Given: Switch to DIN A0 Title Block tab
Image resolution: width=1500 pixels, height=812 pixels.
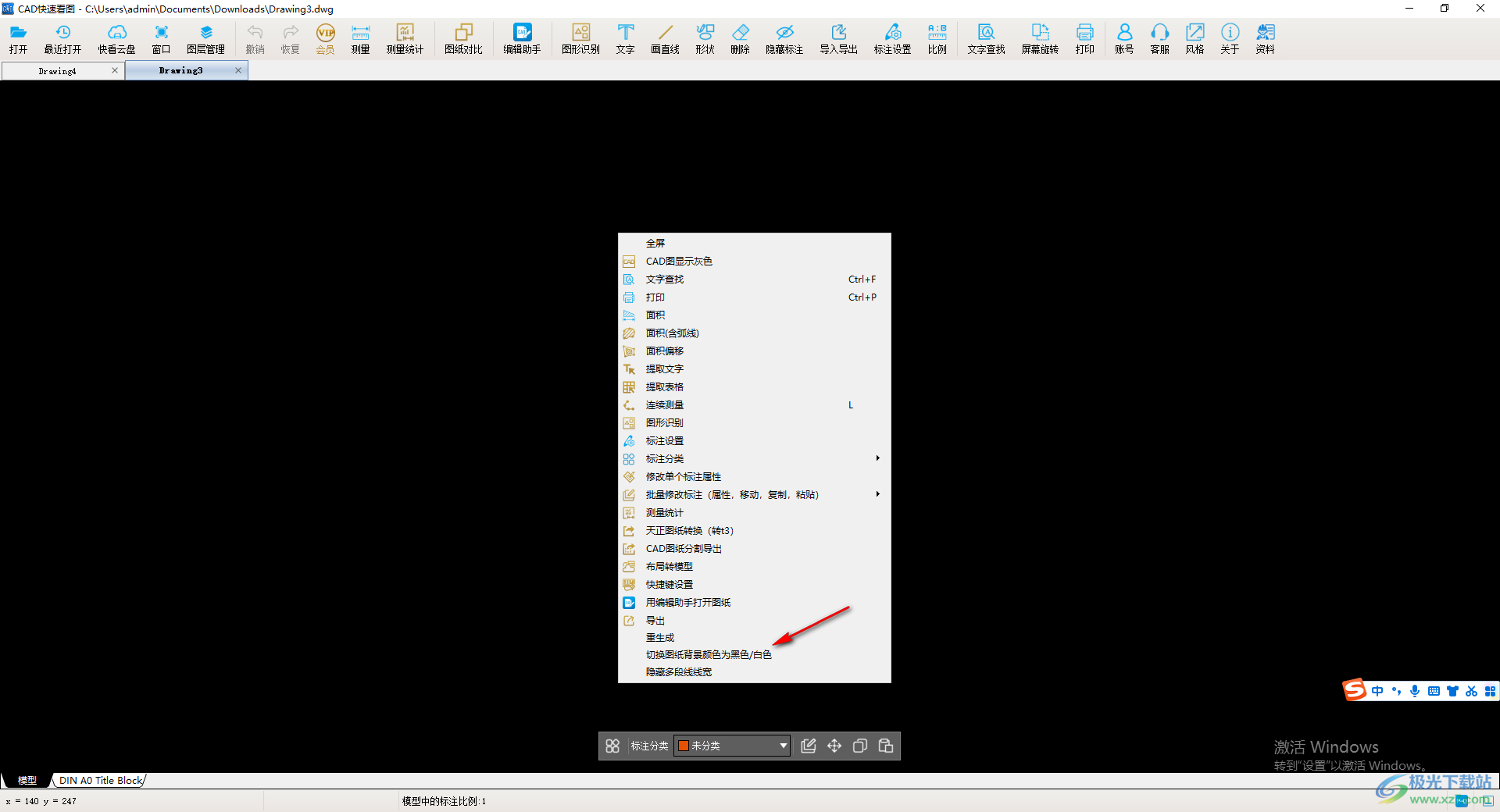Looking at the screenshot, I should pos(101,780).
